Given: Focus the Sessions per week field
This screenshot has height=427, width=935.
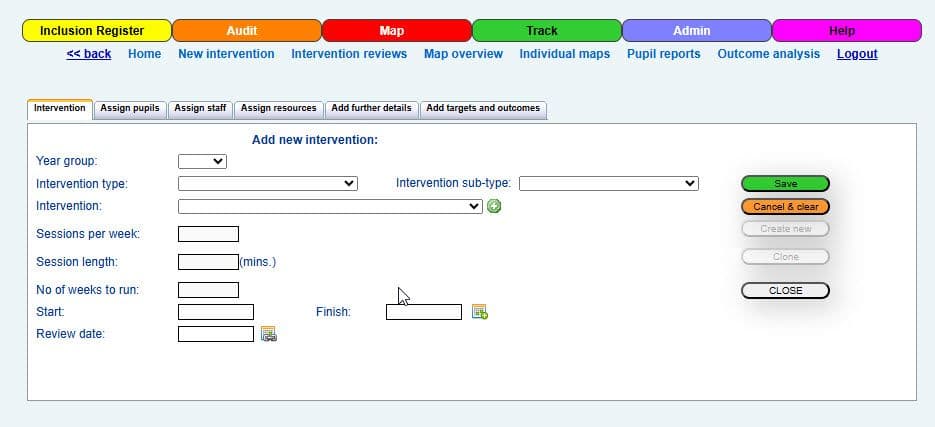Looking at the screenshot, I should click(208, 234).
